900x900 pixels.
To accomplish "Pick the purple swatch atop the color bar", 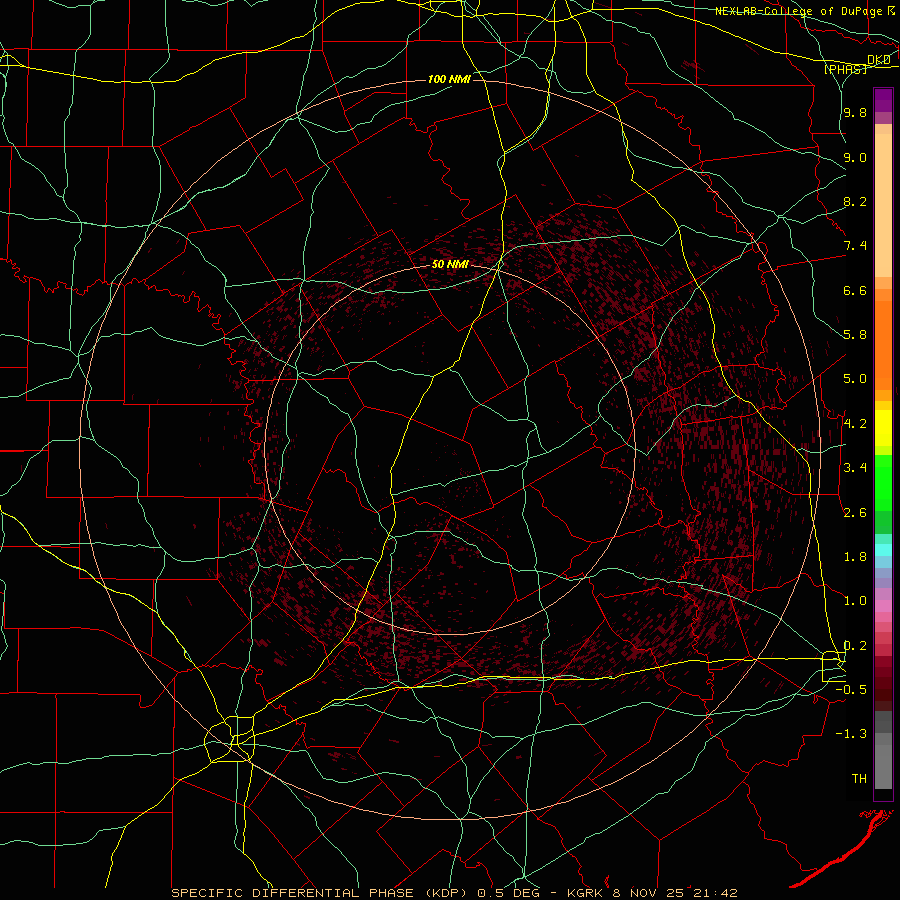I will pyautogui.click(x=883, y=100).
